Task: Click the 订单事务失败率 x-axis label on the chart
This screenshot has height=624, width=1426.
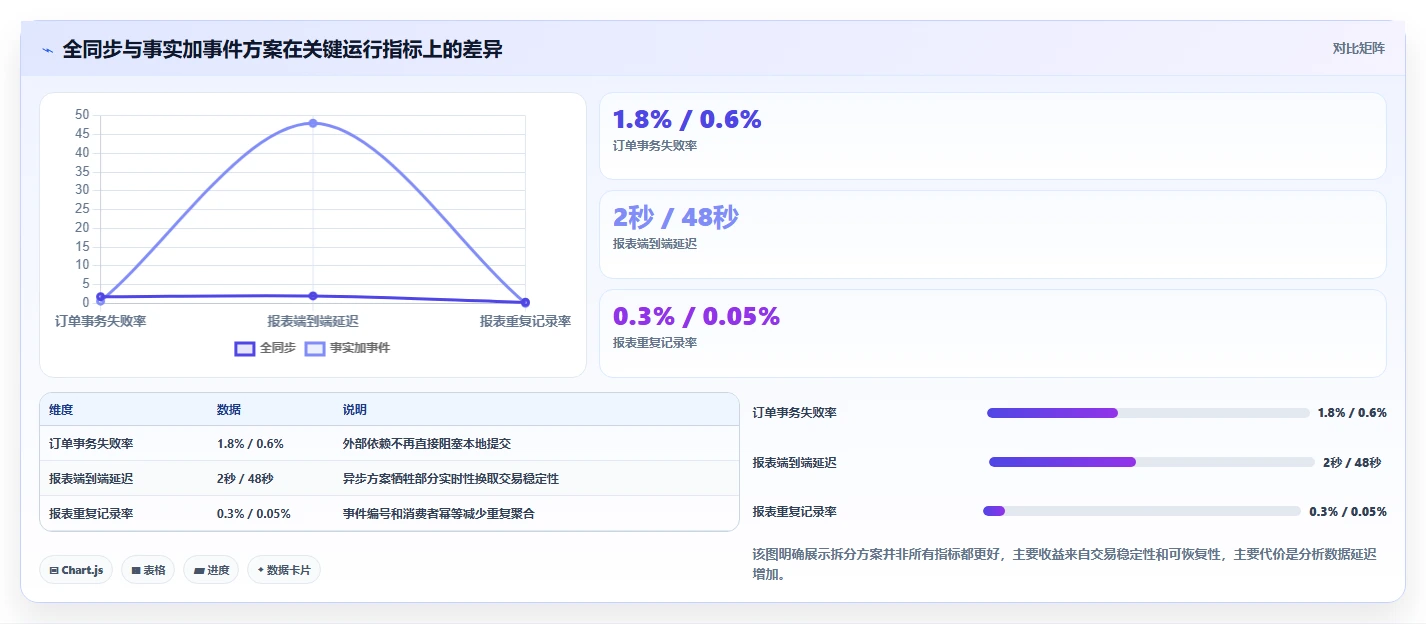Action: pos(100,321)
